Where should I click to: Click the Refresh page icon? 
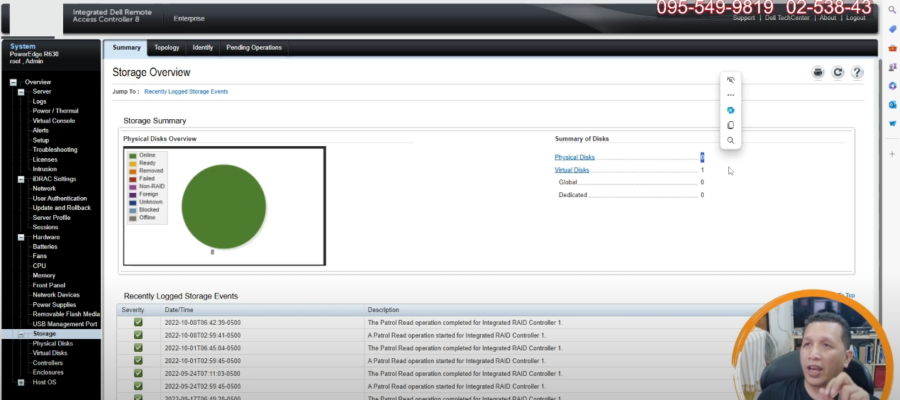837,72
